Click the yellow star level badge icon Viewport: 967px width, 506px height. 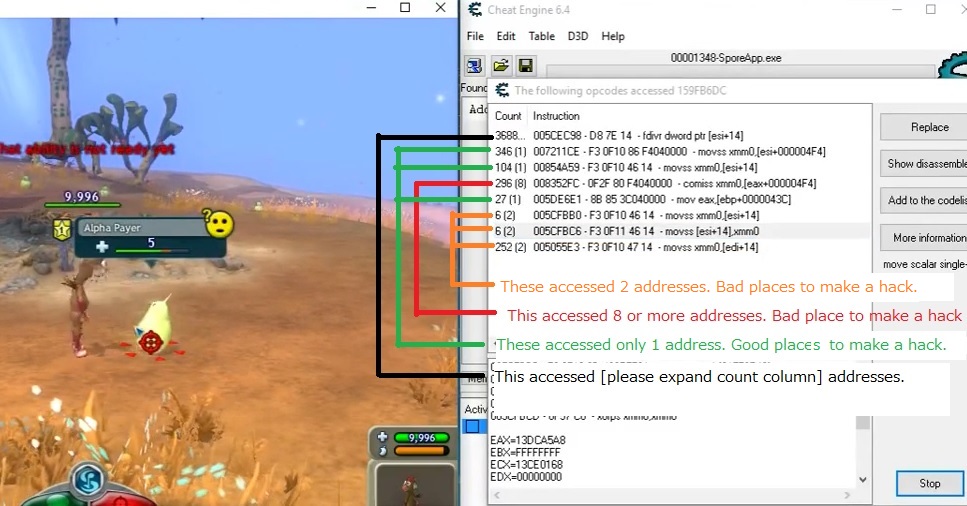[61, 229]
